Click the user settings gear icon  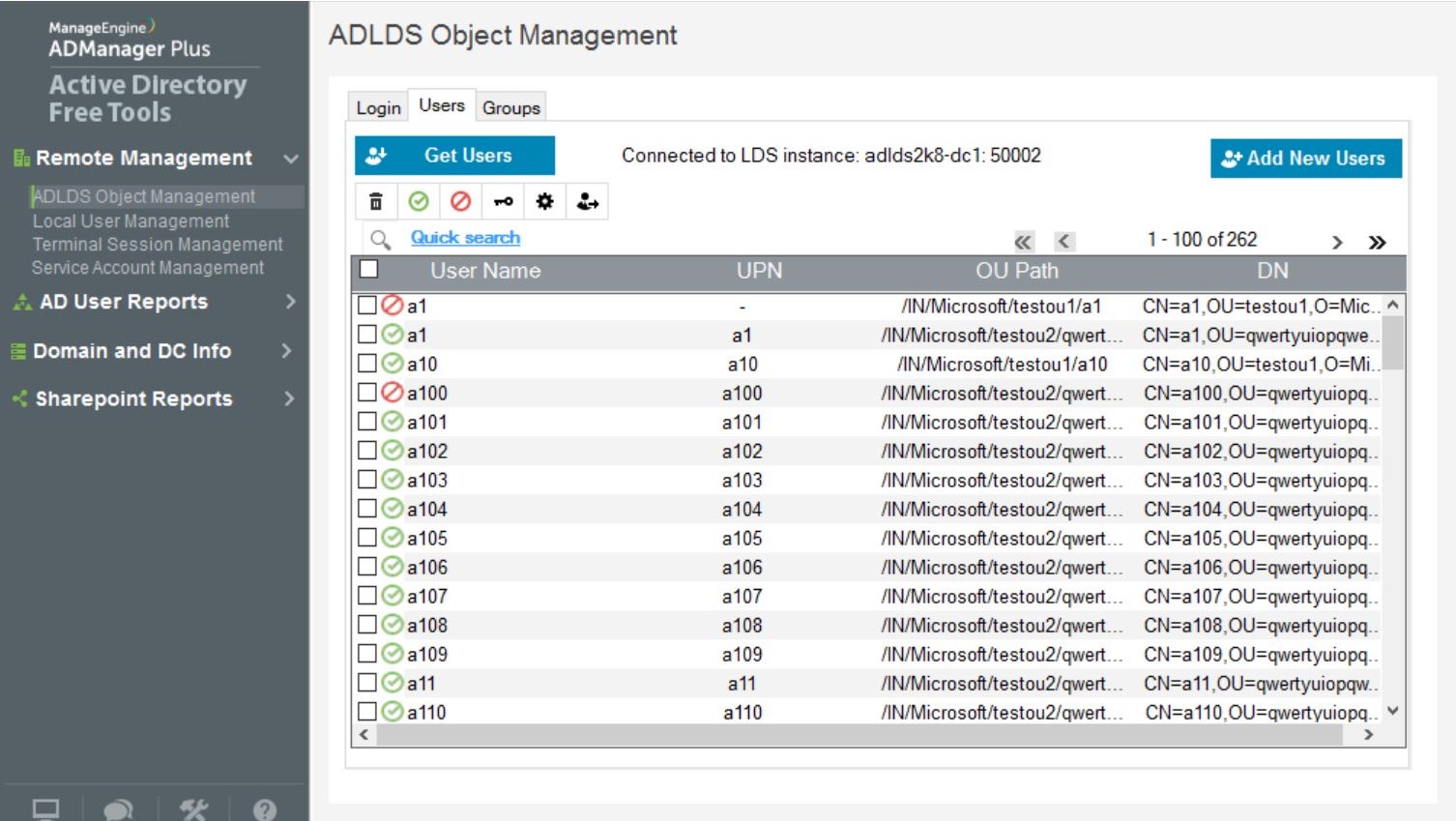544,201
